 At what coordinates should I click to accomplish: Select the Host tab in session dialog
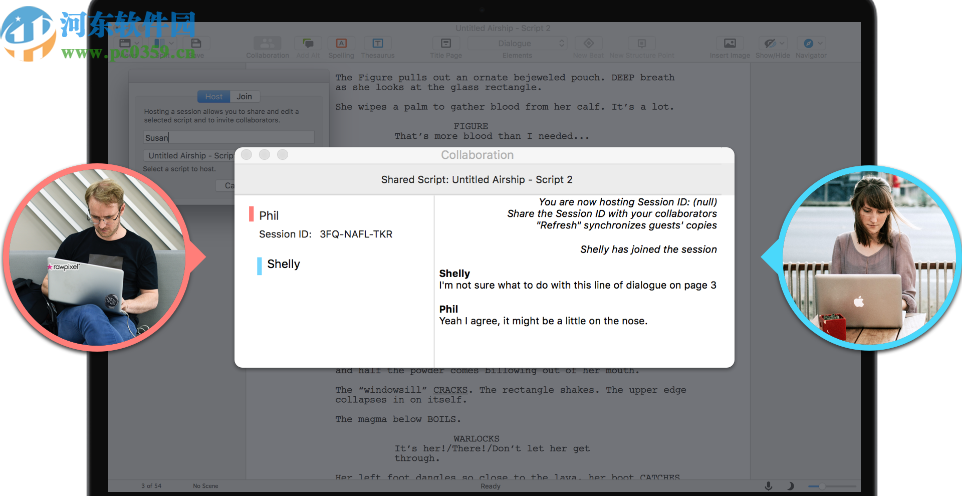214,96
